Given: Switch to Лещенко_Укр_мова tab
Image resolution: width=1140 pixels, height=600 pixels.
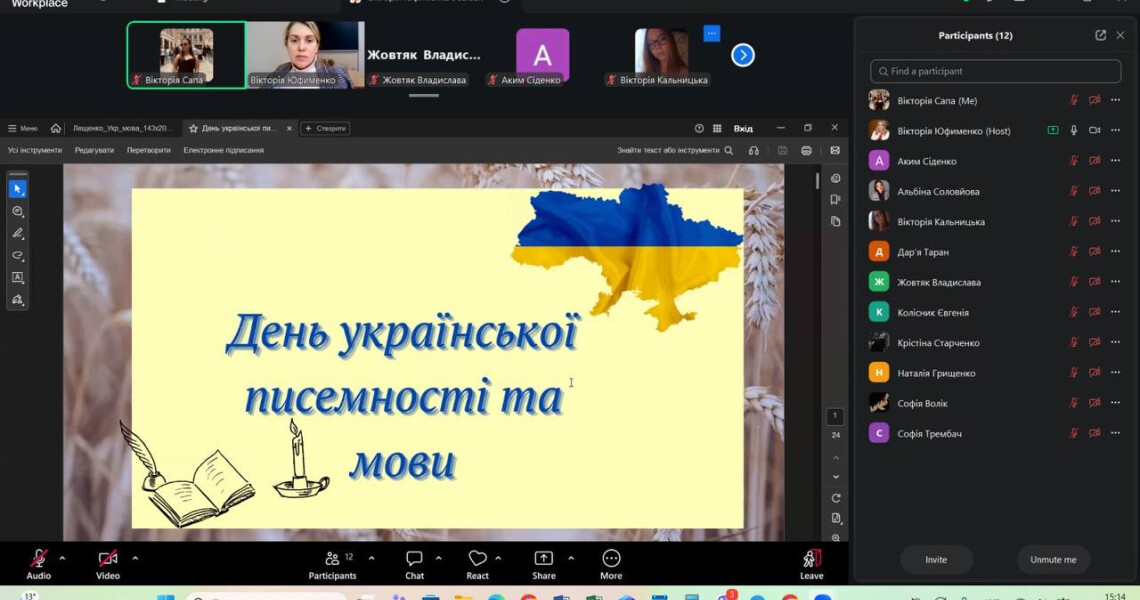Looking at the screenshot, I should tap(123, 128).
